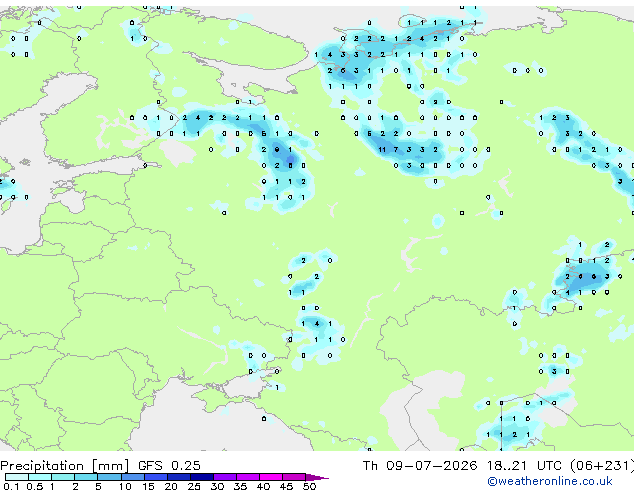
Task: Click the 45–50 mm legend swatch
Action: click(x=294, y=477)
